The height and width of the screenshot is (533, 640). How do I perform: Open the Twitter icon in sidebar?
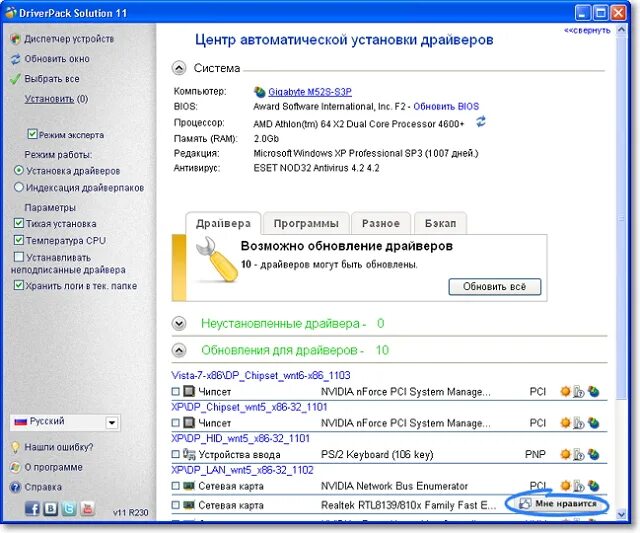pyautogui.click(x=69, y=509)
